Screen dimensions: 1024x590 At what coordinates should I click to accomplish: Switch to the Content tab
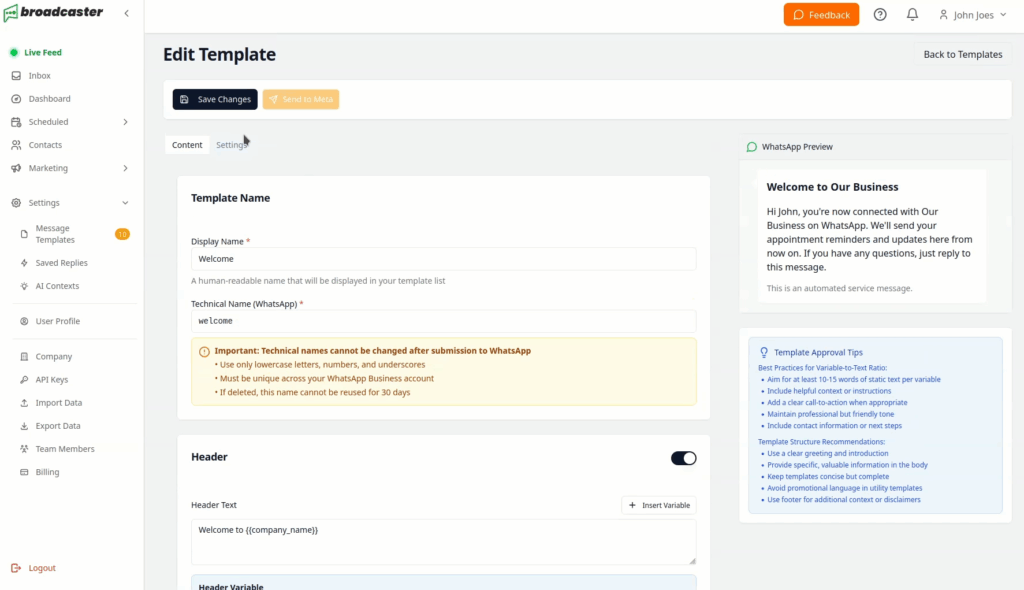click(187, 145)
